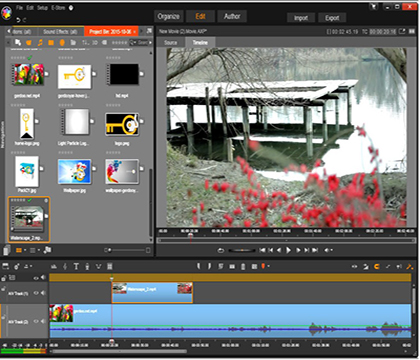Toggle master track visibility eye
The height and width of the screenshot is (360, 420).
tap(36, 277)
